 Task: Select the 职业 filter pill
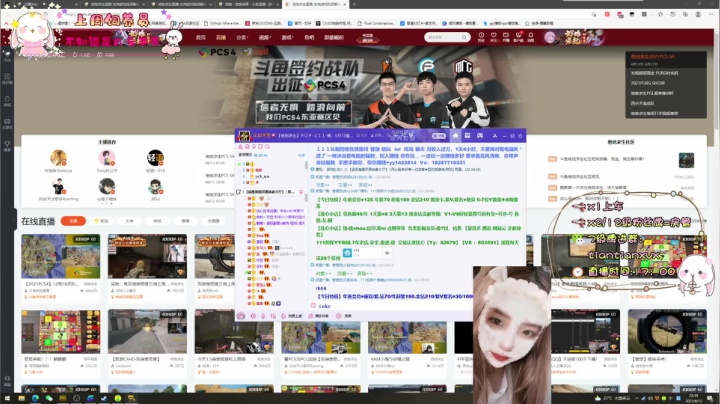[101, 221]
